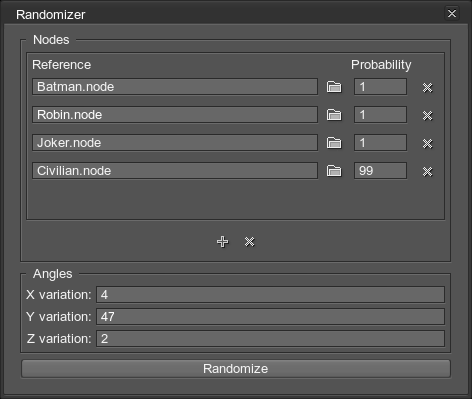Browse file for Batman.node reference
This screenshot has height=399, width=472.
pos(334,87)
